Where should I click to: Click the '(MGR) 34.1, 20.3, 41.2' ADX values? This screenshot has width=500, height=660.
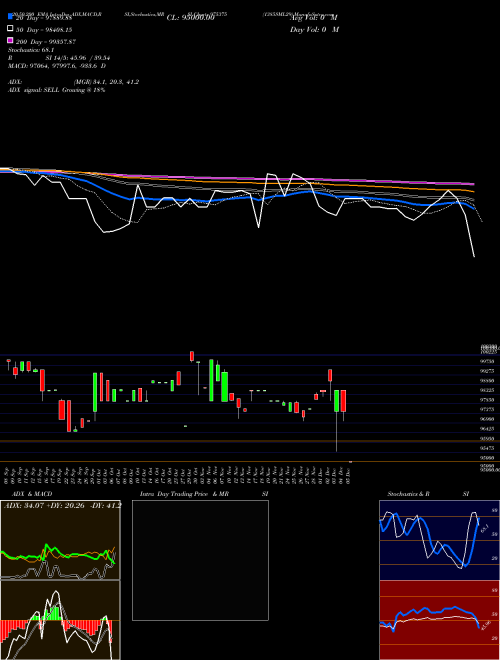click(106, 82)
